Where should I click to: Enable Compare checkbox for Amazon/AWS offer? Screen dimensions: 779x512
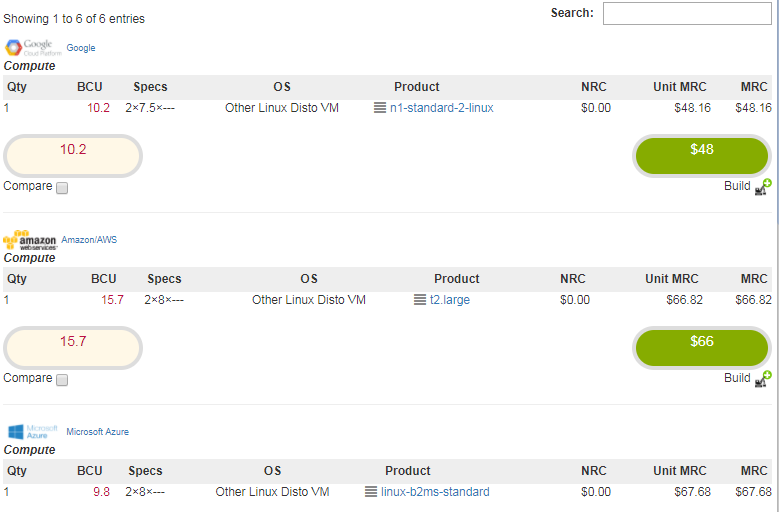pyautogui.click(x=62, y=380)
